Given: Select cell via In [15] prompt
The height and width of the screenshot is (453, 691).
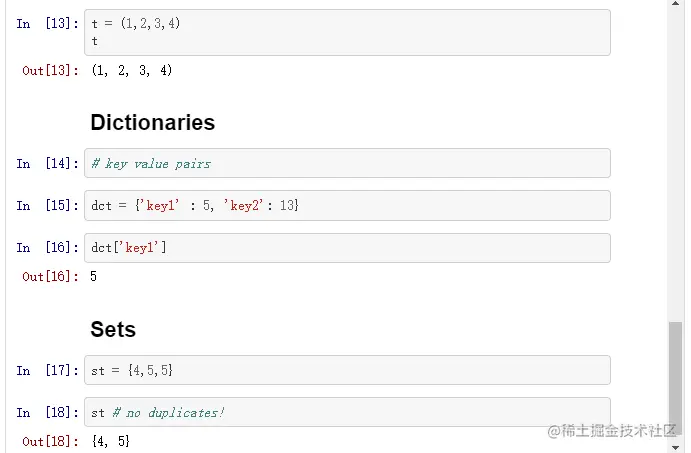Looking at the screenshot, I should [47, 205].
